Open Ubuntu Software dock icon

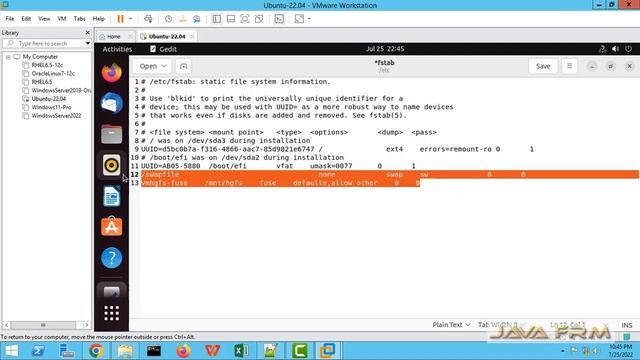[x=111, y=227]
